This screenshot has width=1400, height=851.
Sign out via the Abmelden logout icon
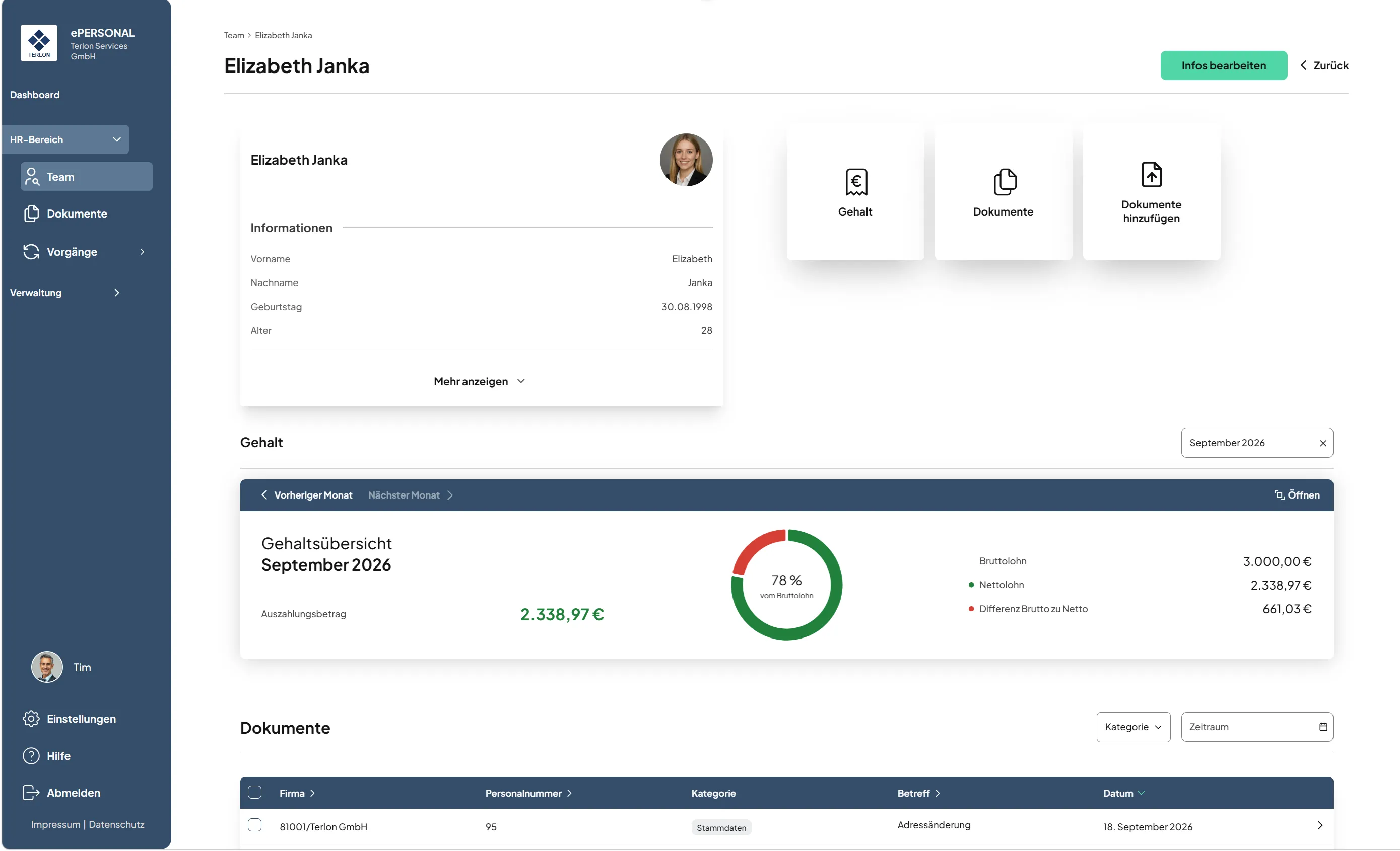[x=31, y=793]
